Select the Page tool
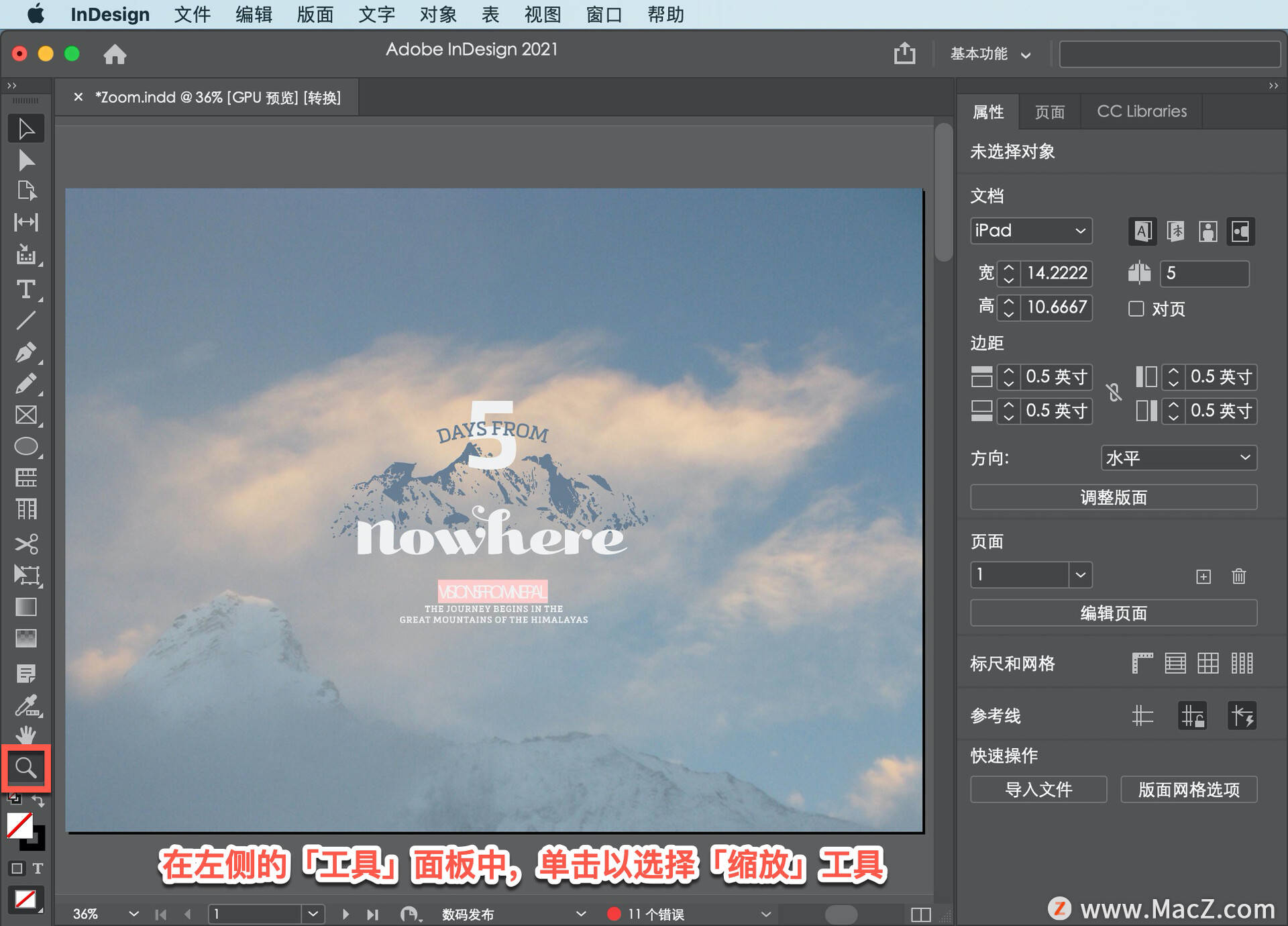This screenshot has height=926, width=1288. click(26, 191)
